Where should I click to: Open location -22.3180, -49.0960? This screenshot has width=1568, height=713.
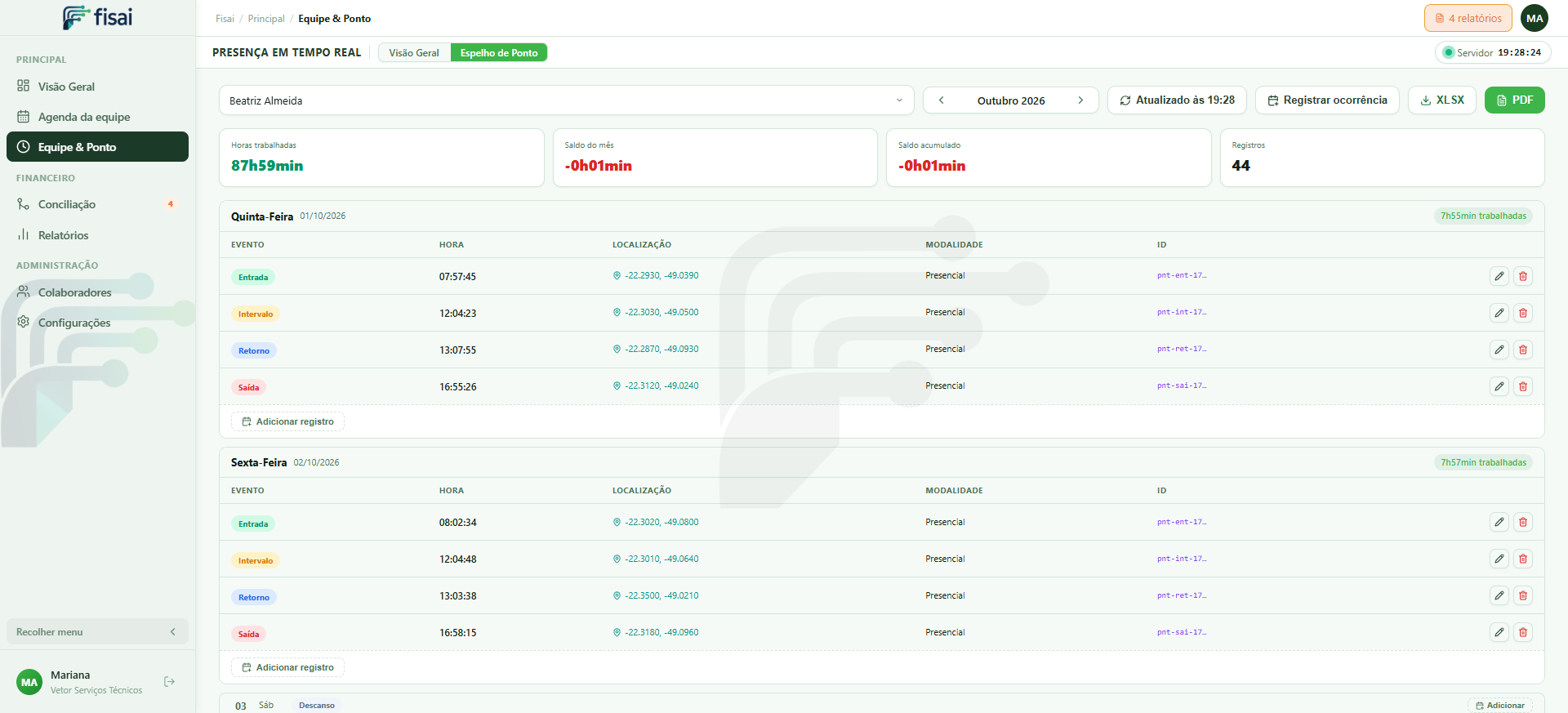coord(656,633)
